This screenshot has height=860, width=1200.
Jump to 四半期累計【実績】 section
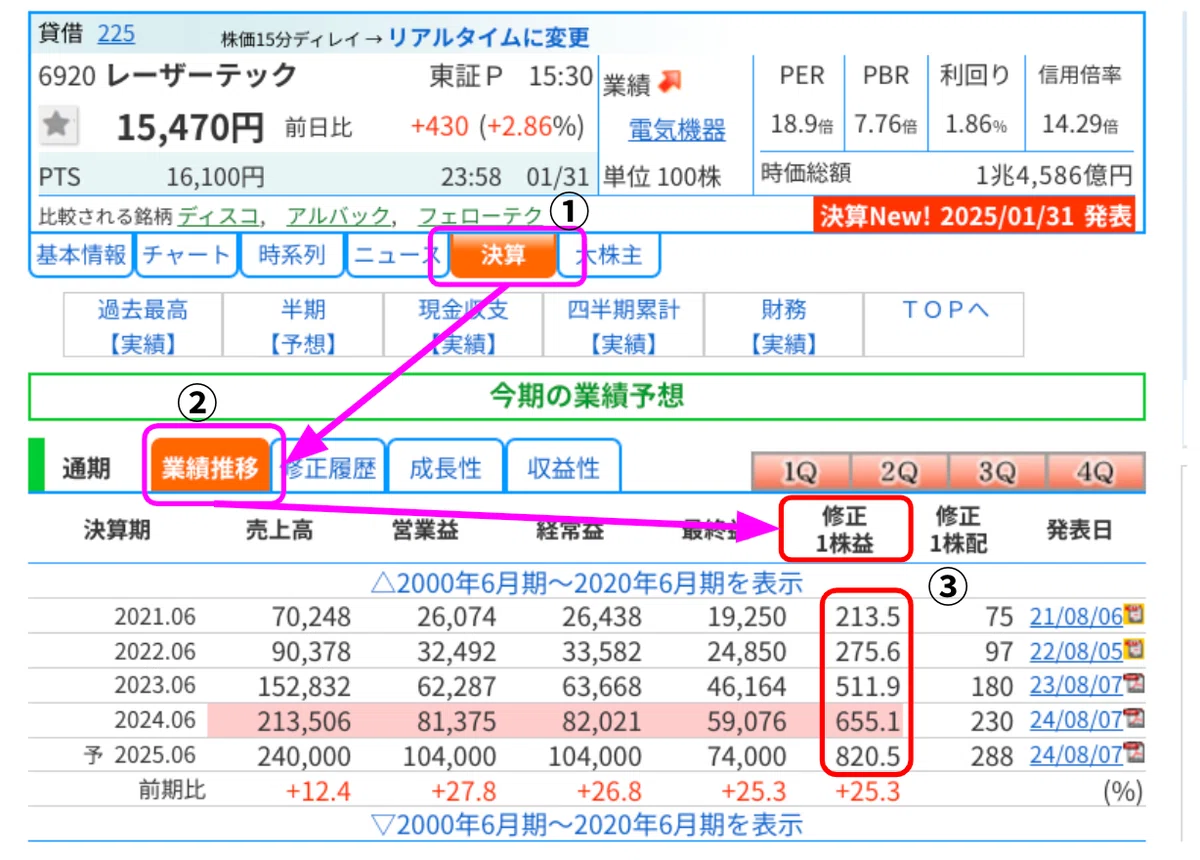click(x=624, y=325)
